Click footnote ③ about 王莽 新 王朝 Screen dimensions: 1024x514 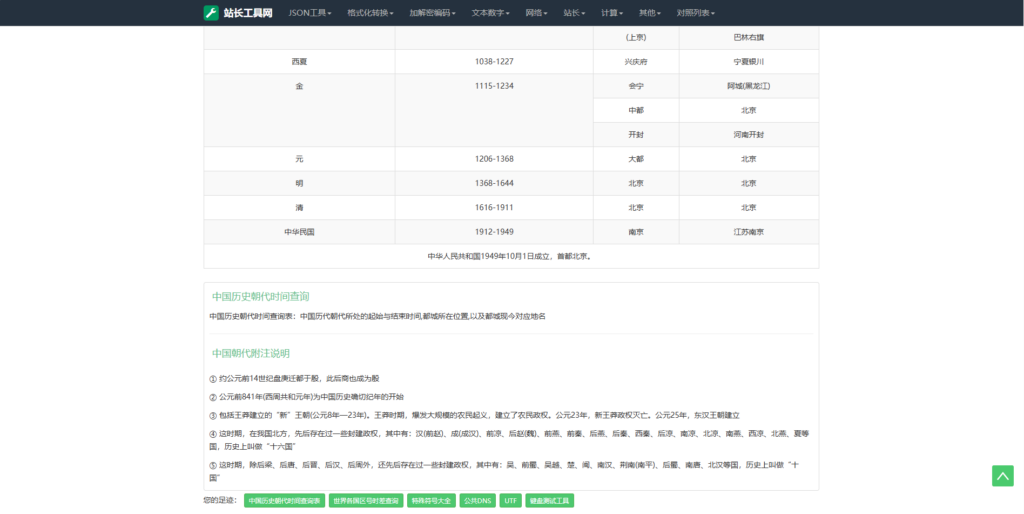coord(474,415)
